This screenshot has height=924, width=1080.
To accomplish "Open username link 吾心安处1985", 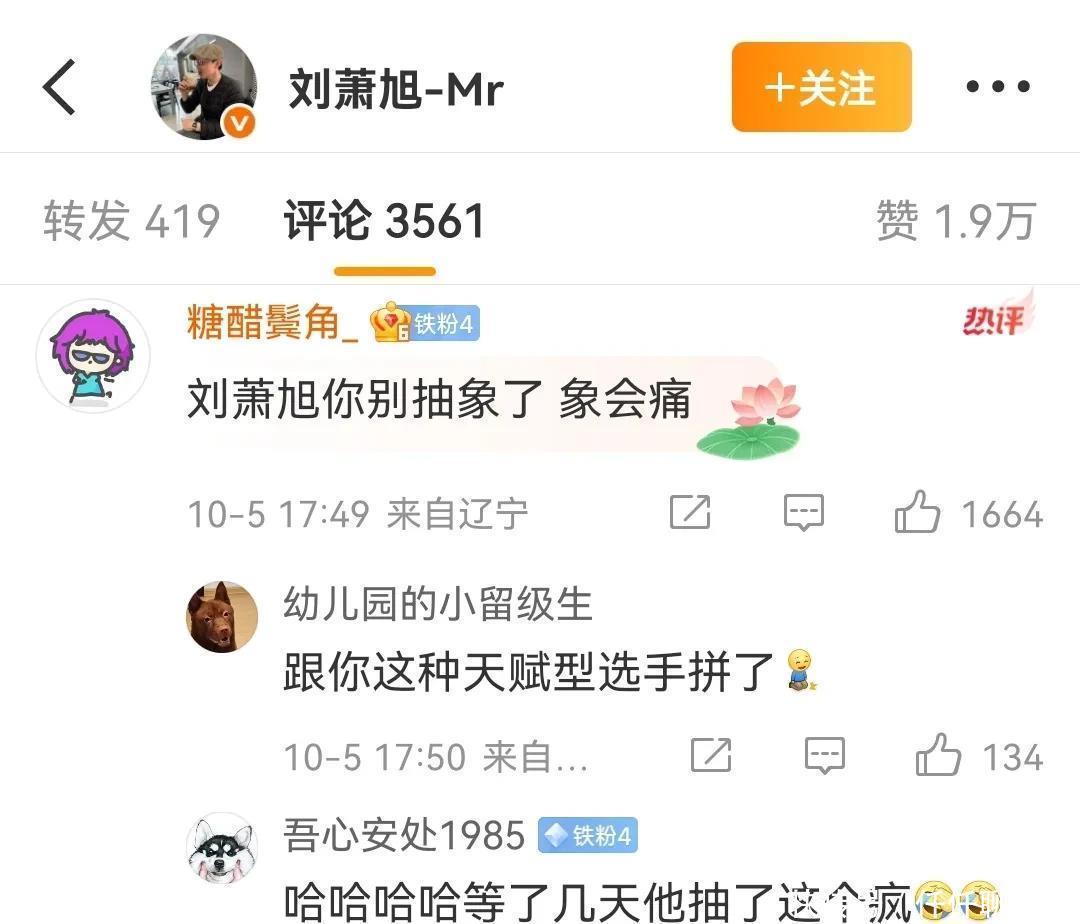I will [x=404, y=835].
